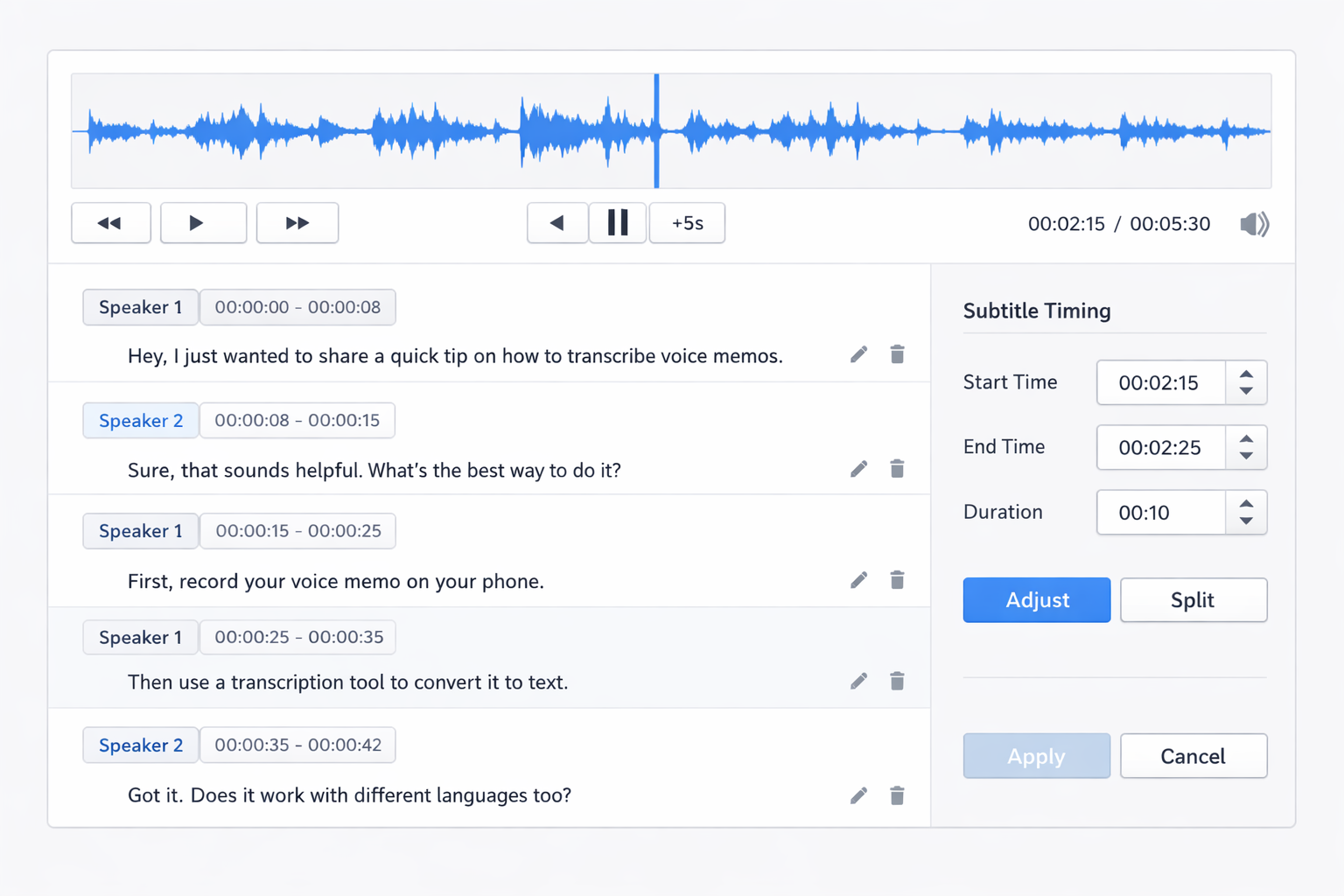Edit the Speaker 1 opening line text

(x=858, y=354)
